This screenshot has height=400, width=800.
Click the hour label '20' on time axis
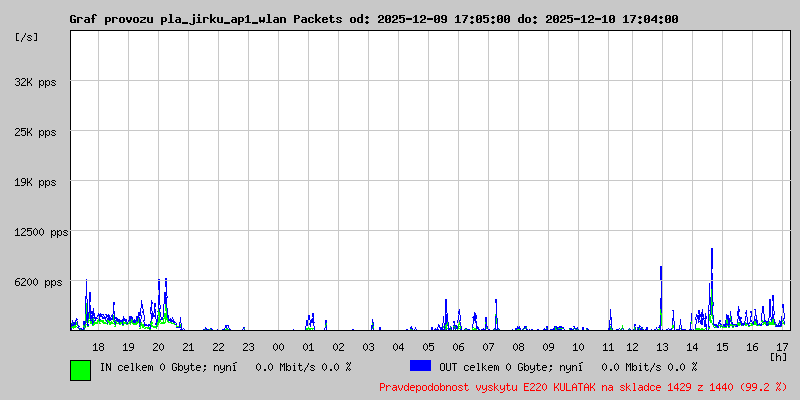coord(159,347)
